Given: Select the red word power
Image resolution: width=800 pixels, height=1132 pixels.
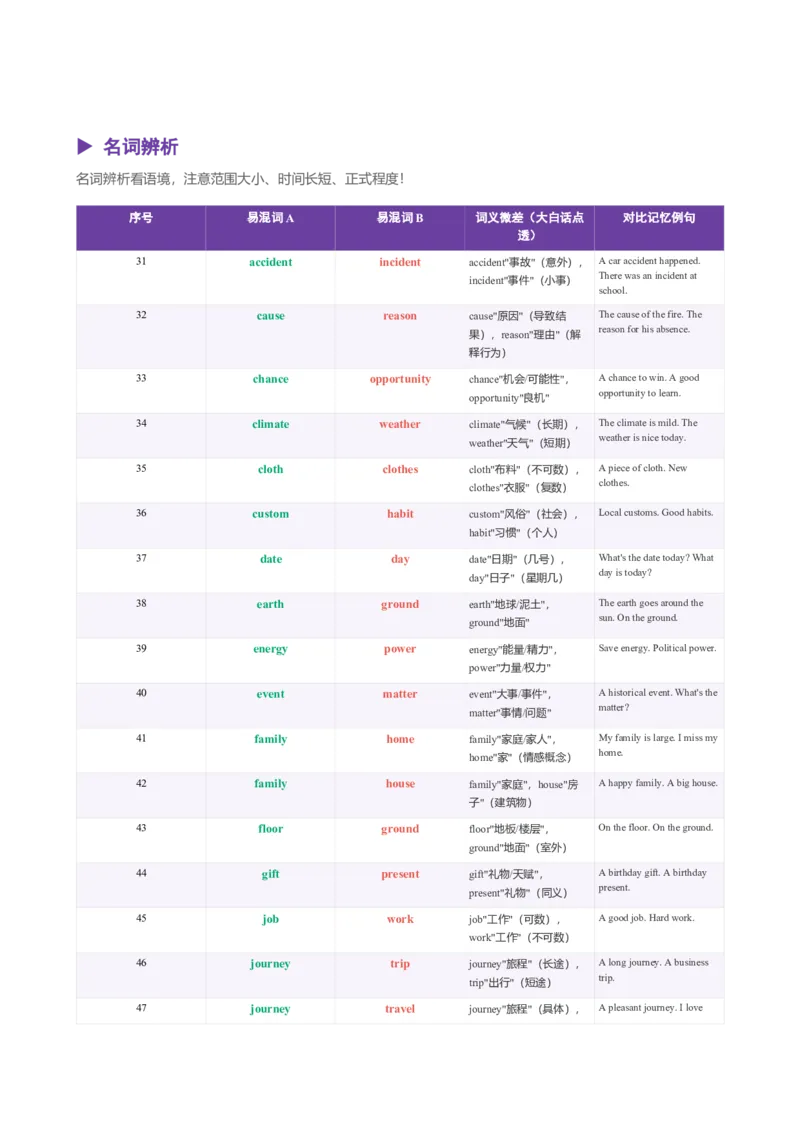Looking at the screenshot, I should (400, 650).
